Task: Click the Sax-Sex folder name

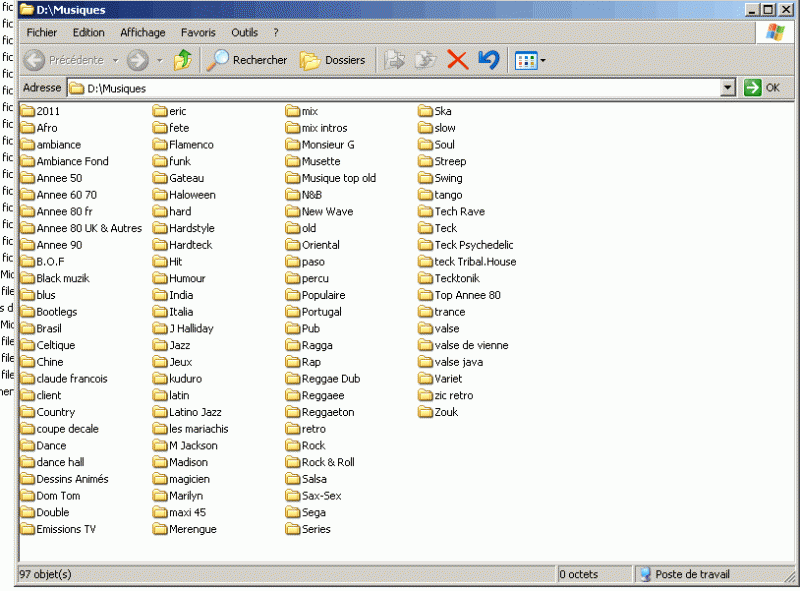Action: [321, 496]
